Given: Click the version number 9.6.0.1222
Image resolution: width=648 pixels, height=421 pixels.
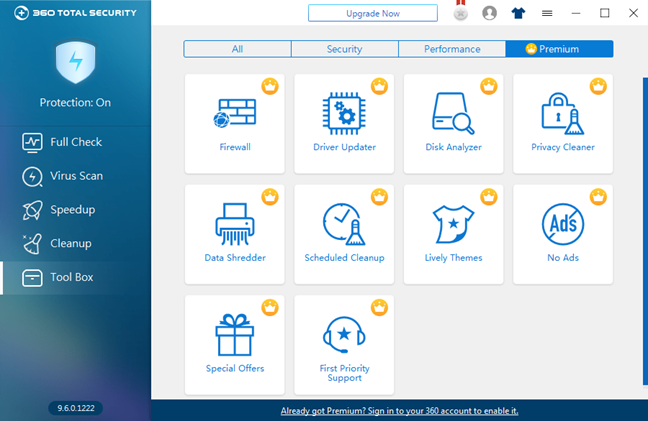Looking at the screenshot, I should [76, 408].
